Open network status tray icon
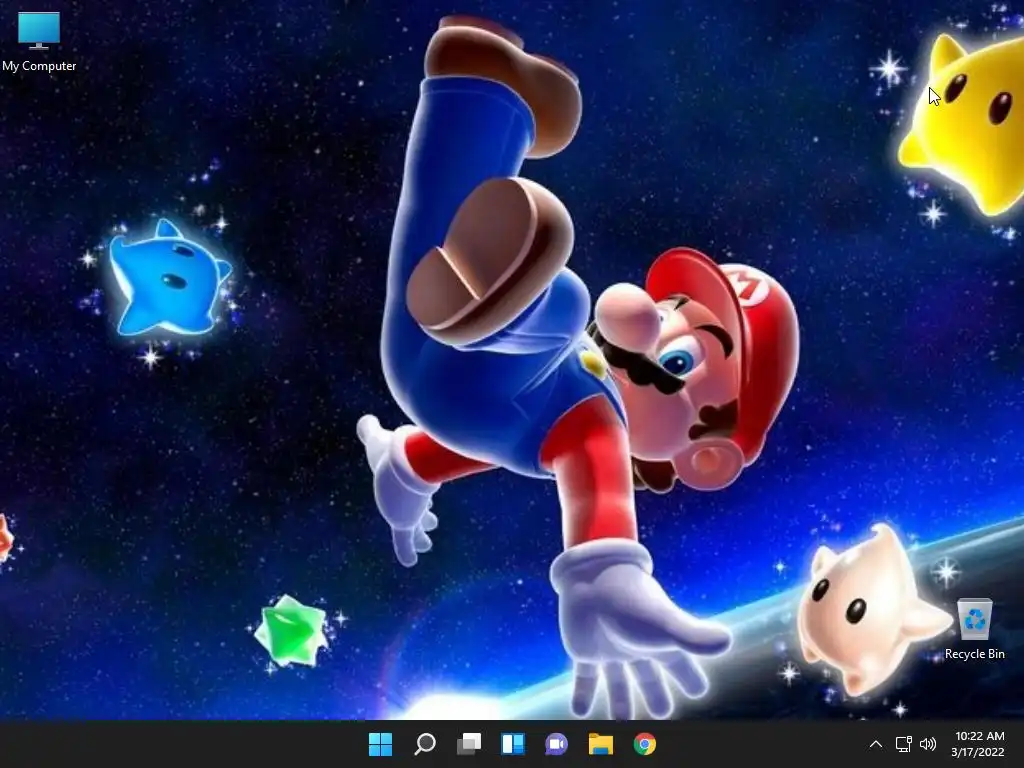Screen dimensions: 1024x768 coord(903,744)
